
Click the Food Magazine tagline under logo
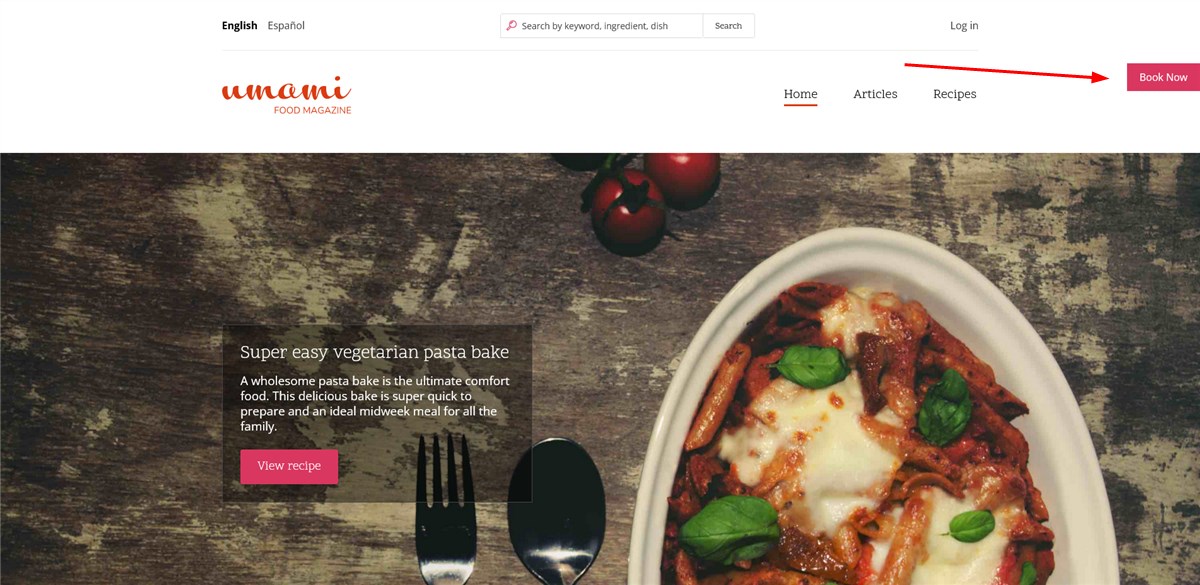(312, 110)
